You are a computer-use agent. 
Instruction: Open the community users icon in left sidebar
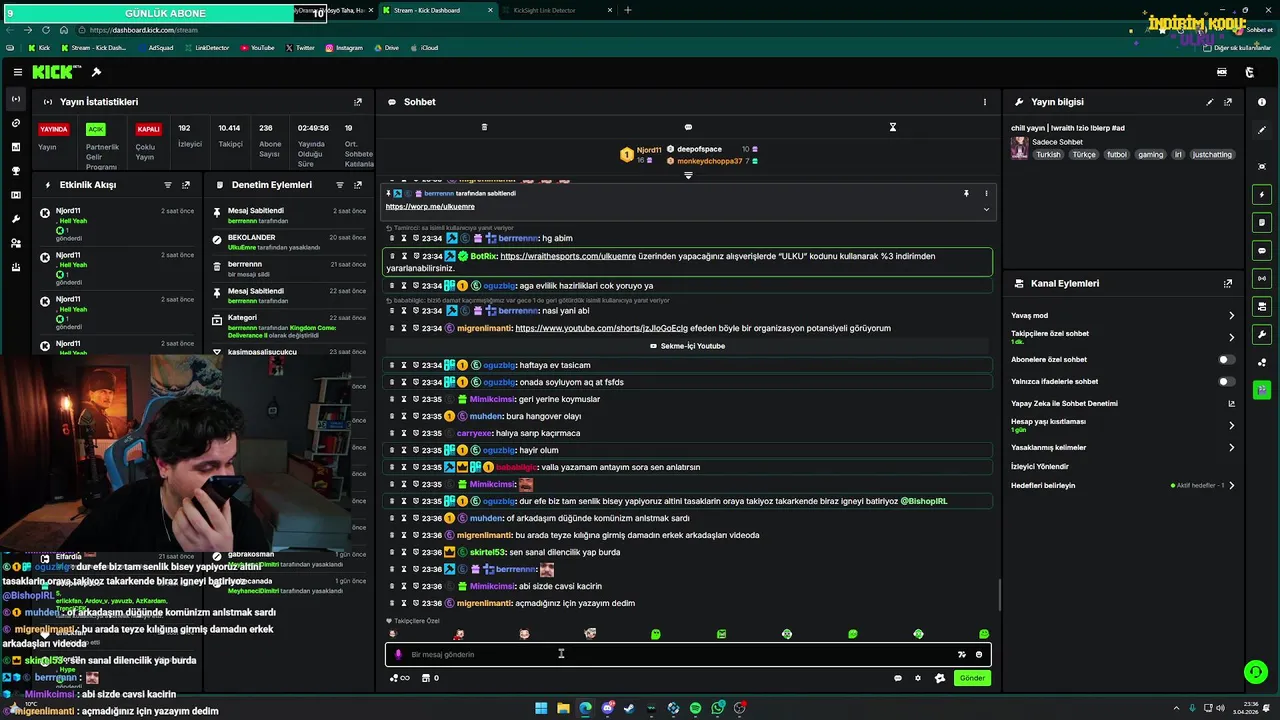coord(15,243)
